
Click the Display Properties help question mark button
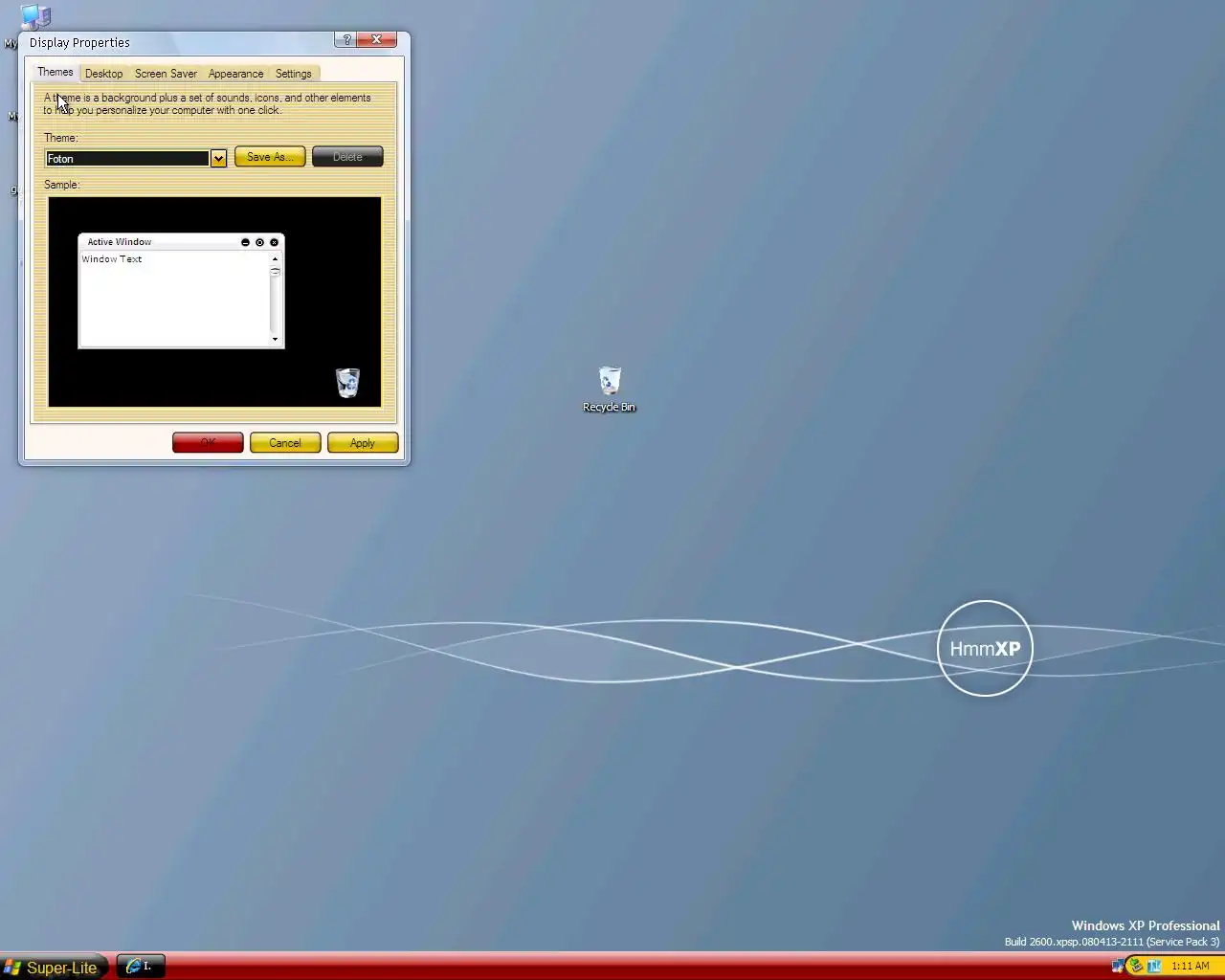(347, 39)
